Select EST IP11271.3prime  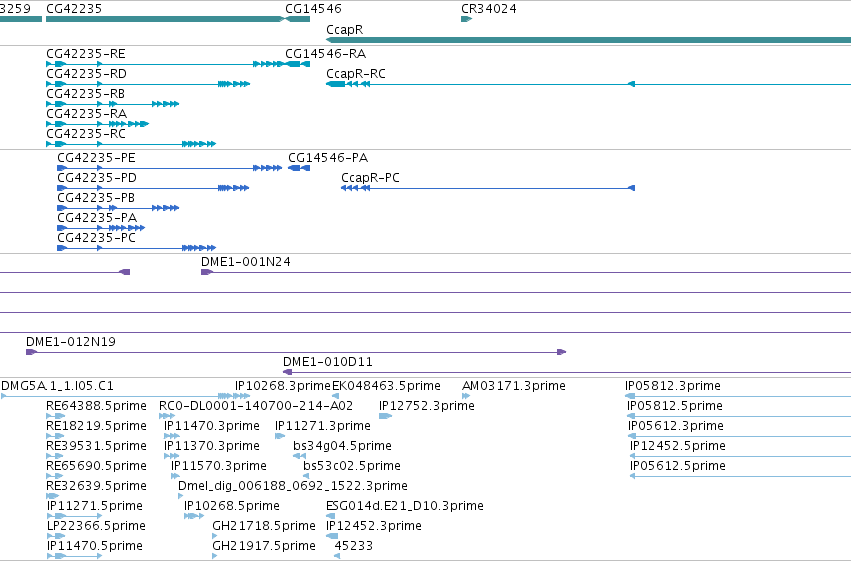click(323, 426)
